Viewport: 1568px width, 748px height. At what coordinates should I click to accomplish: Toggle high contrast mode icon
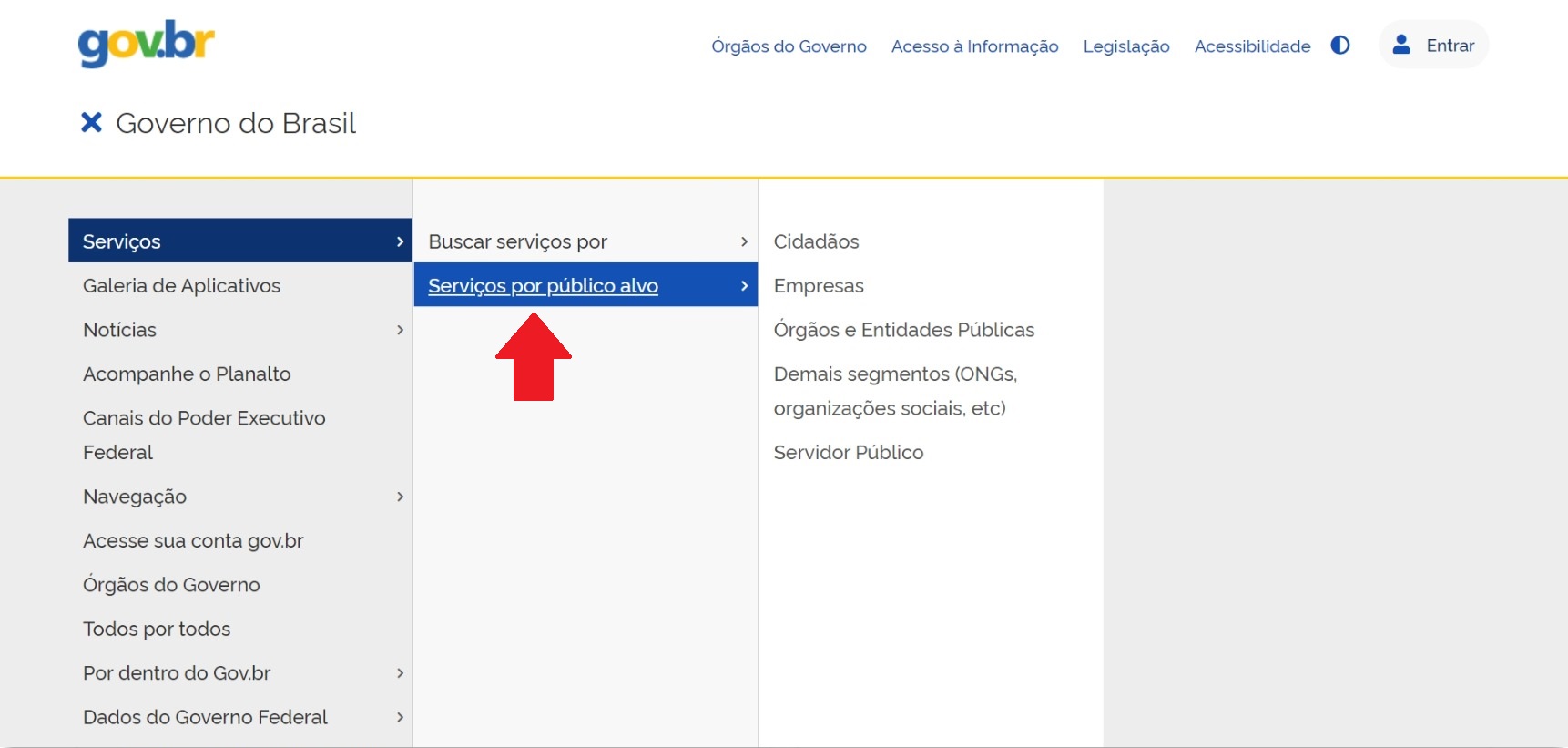(x=1339, y=46)
